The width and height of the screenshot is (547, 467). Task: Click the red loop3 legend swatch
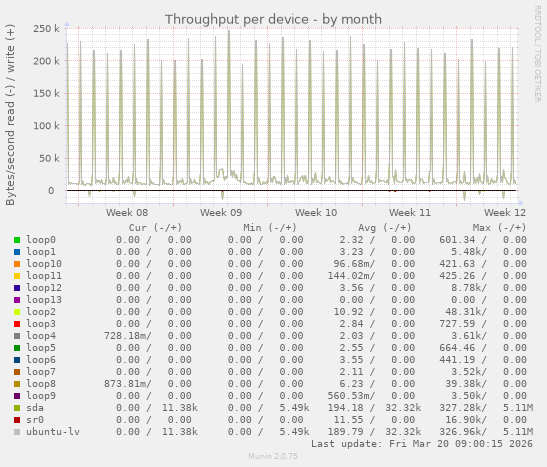17,324
